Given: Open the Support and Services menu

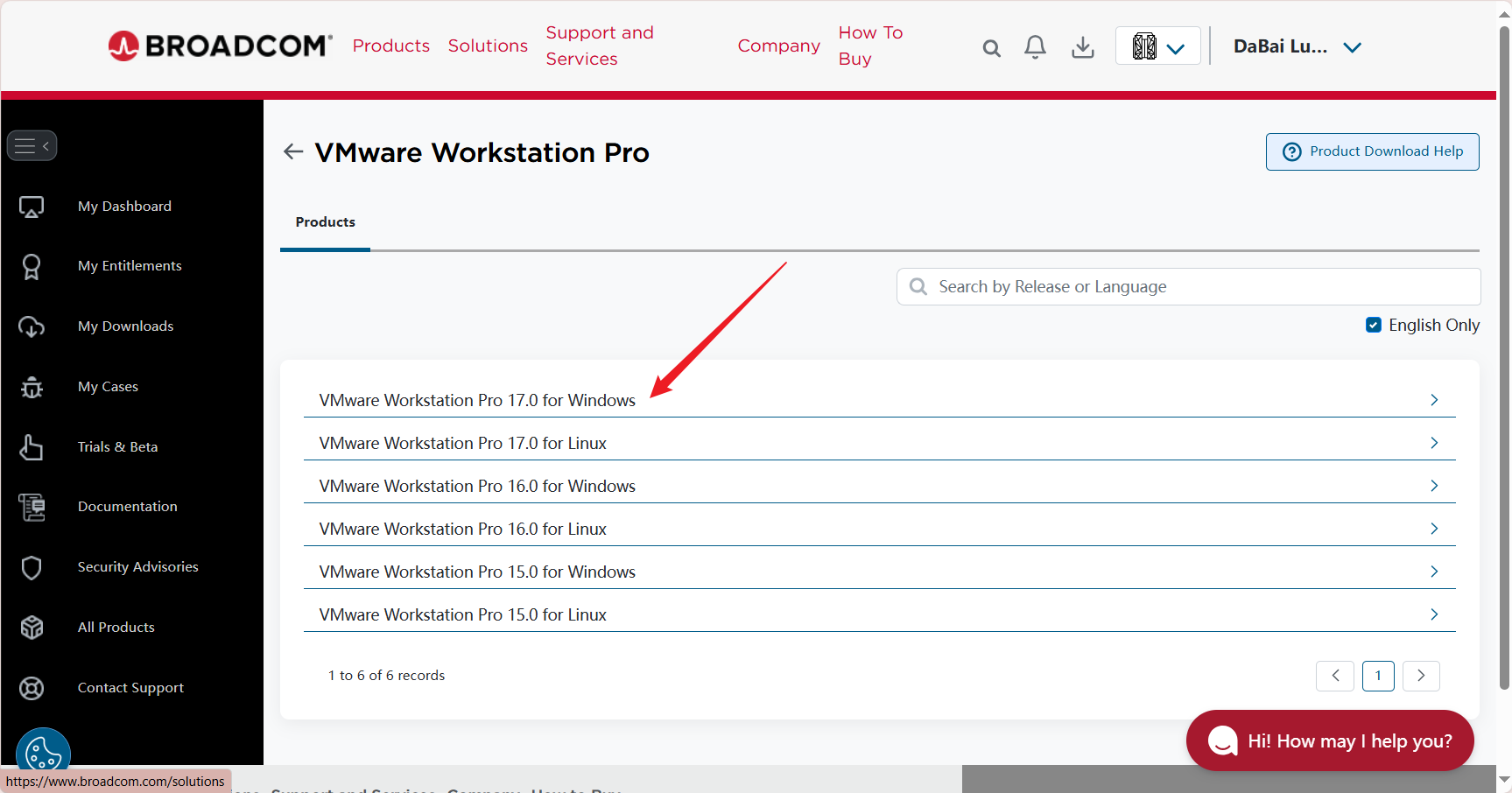Looking at the screenshot, I should 600,46.
